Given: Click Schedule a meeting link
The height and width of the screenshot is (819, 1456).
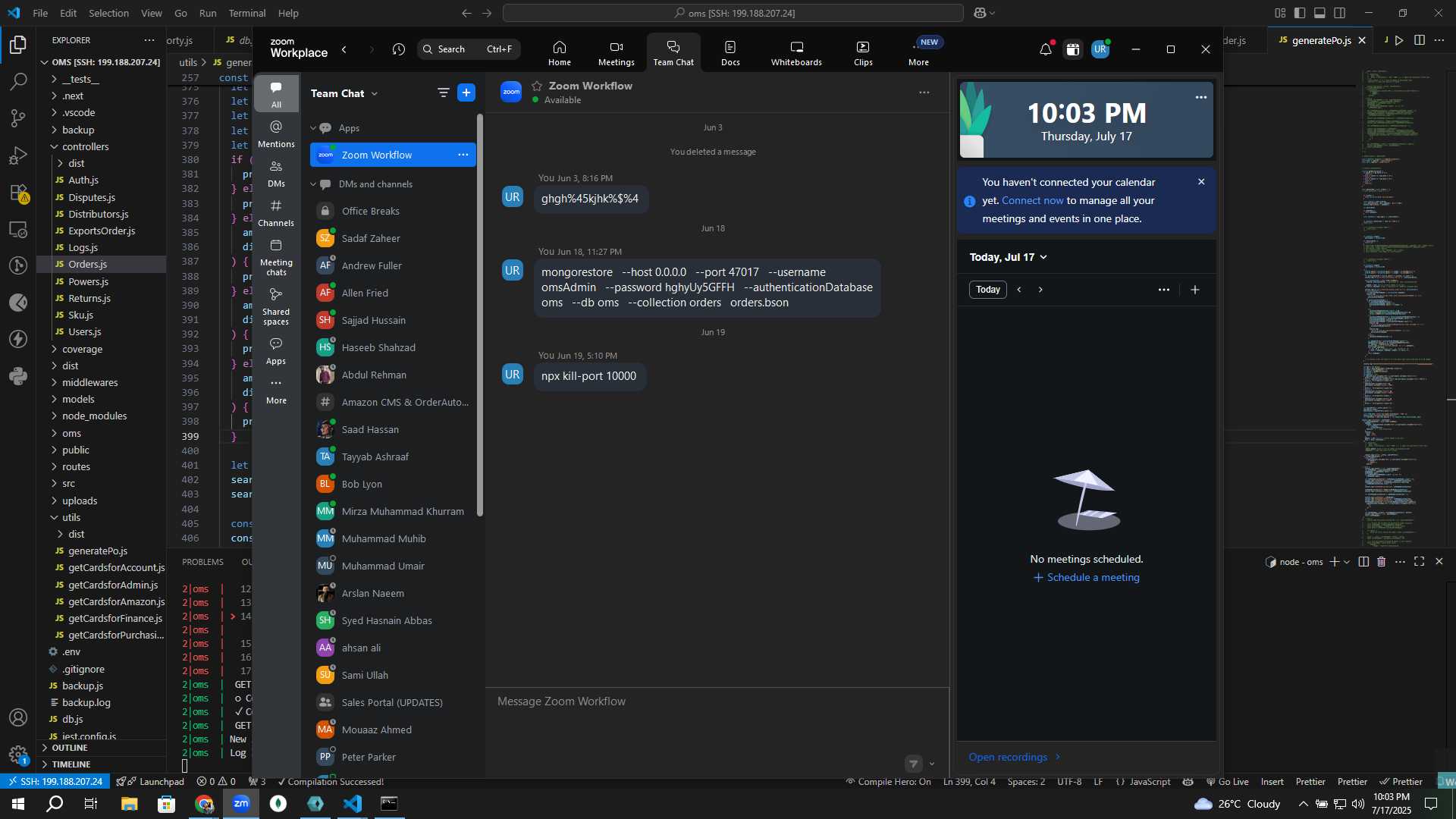Looking at the screenshot, I should click(x=1086, y=577).
